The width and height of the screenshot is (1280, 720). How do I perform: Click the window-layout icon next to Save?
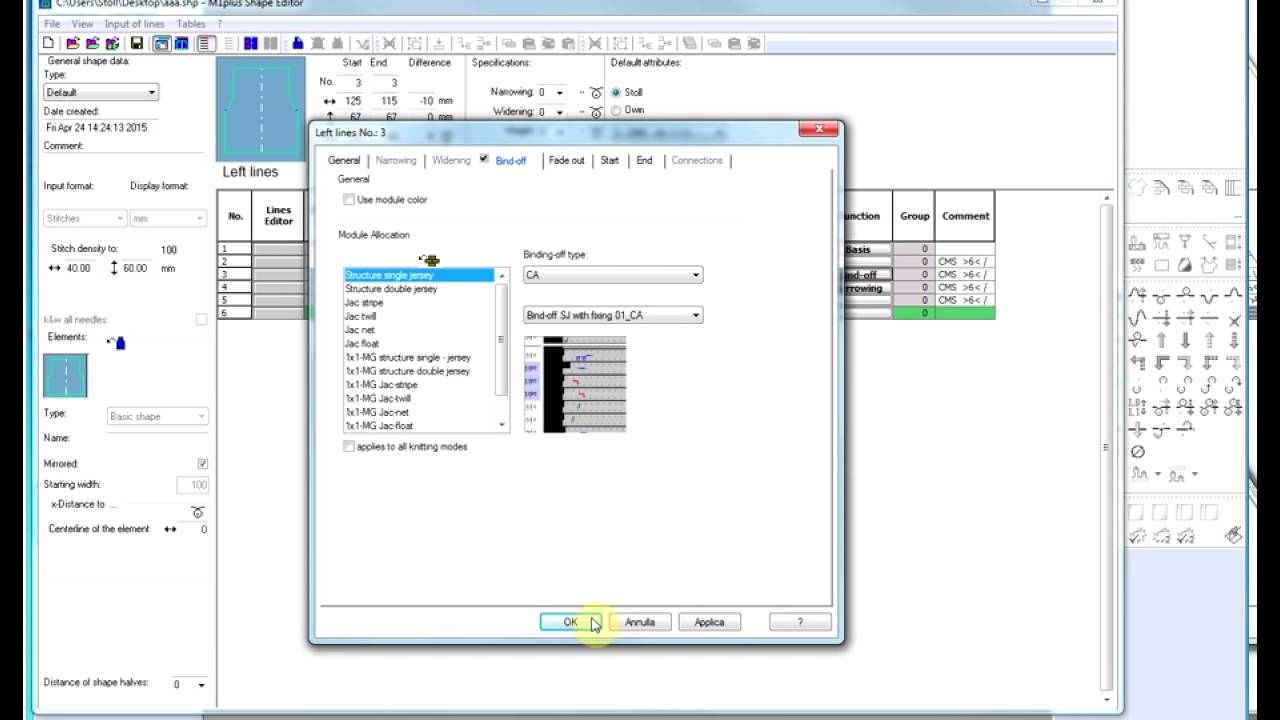pos(162,43)
